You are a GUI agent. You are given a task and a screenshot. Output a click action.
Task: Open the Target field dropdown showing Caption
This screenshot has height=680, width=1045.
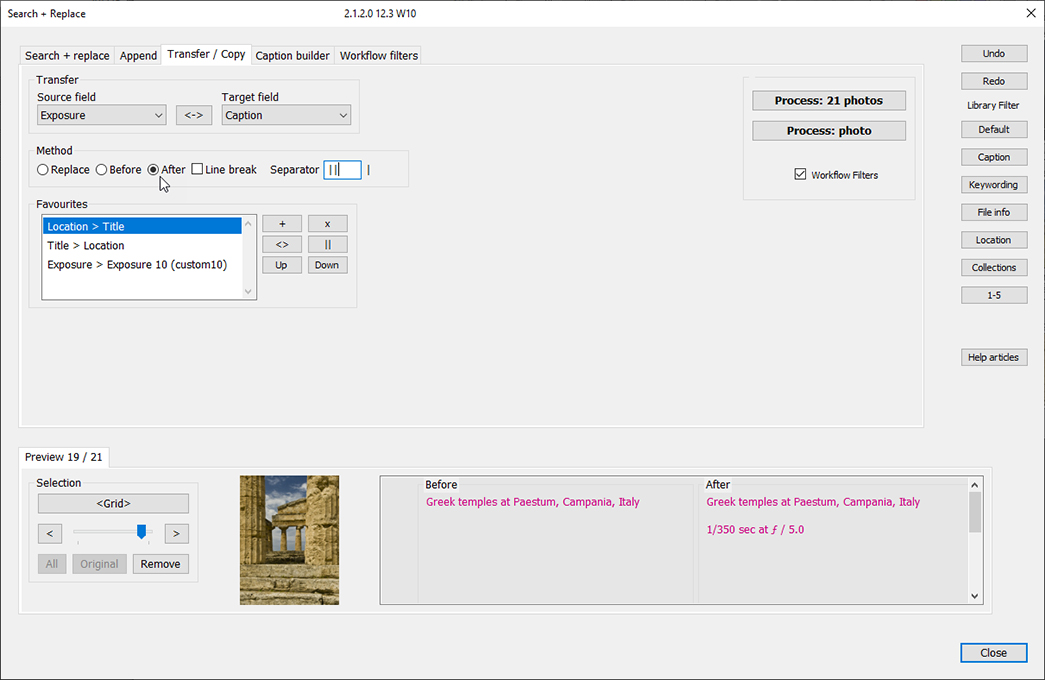tap(286, 114)
